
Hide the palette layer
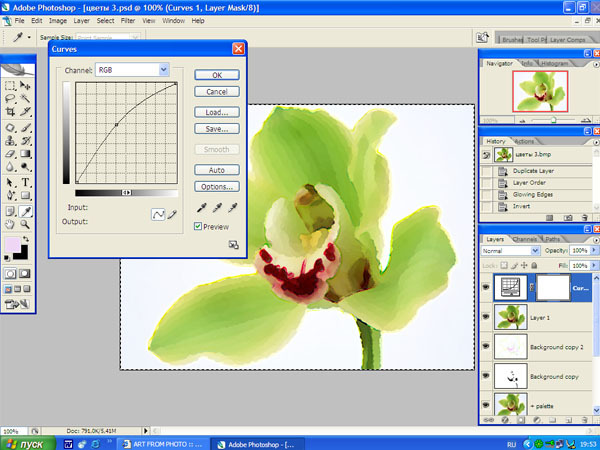486,405
